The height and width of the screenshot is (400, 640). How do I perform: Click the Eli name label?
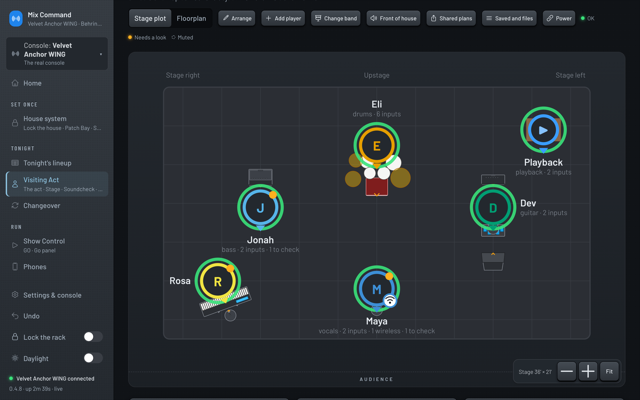coord(376,104)
